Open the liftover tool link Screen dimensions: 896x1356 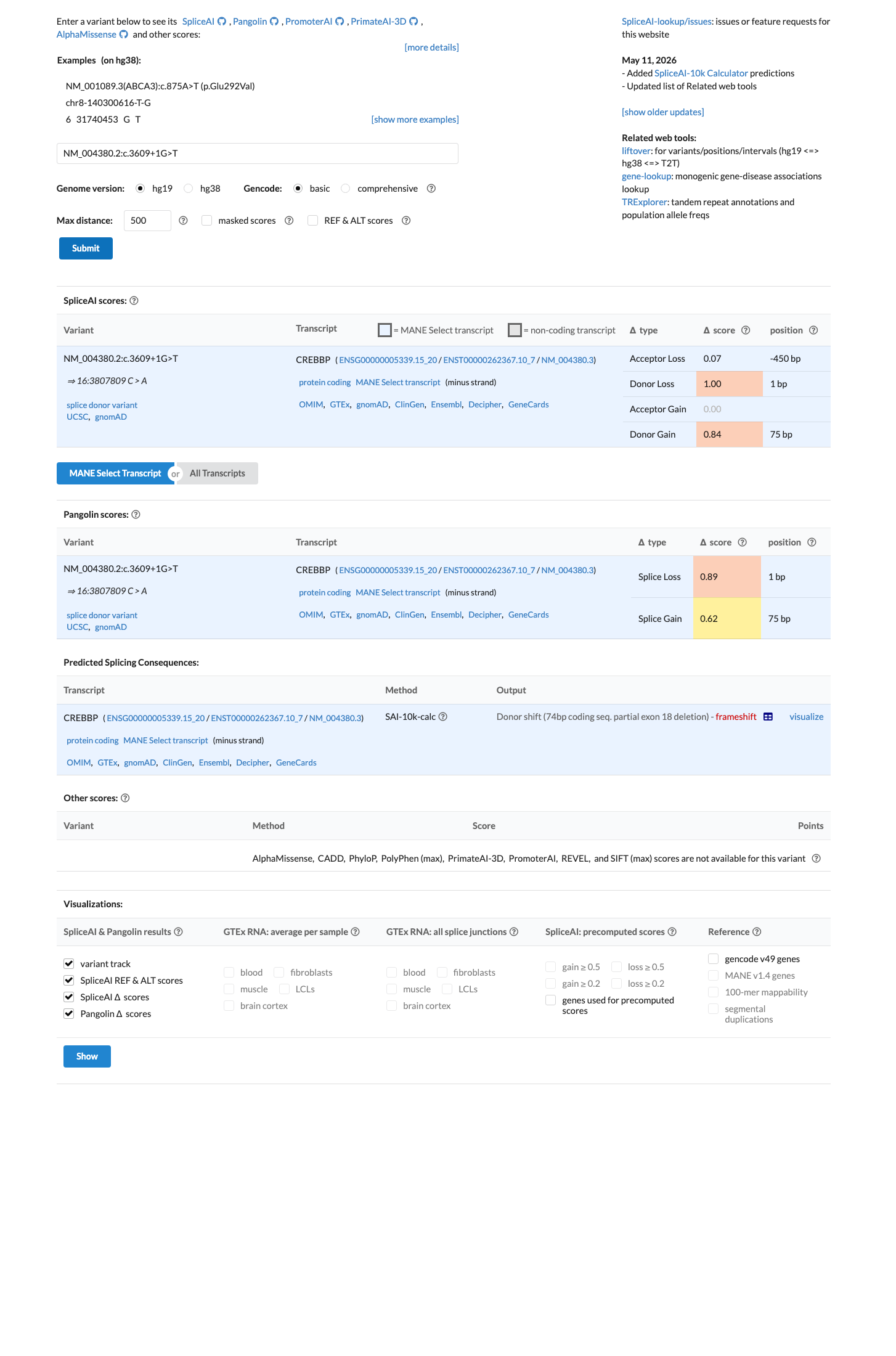tap(636, 151)
